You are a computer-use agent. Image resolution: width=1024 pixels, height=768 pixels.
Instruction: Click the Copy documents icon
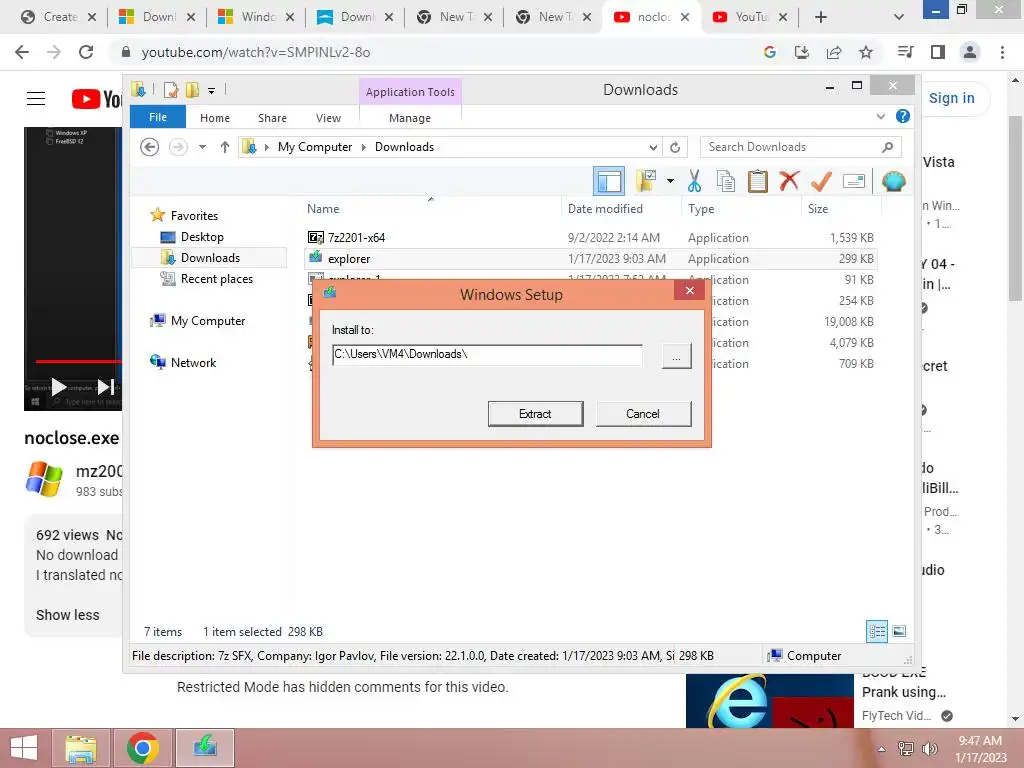tap(726, 181)
